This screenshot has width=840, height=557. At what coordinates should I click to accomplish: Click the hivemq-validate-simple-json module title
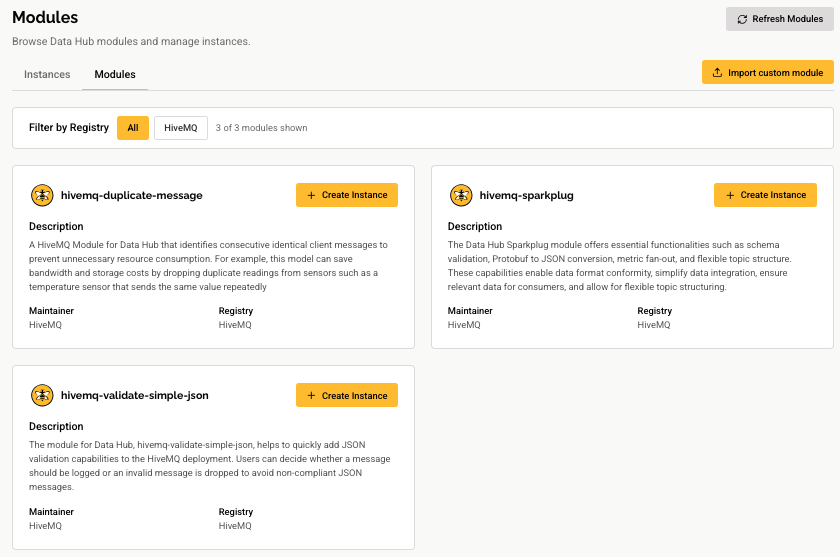(x=134, y=395)
